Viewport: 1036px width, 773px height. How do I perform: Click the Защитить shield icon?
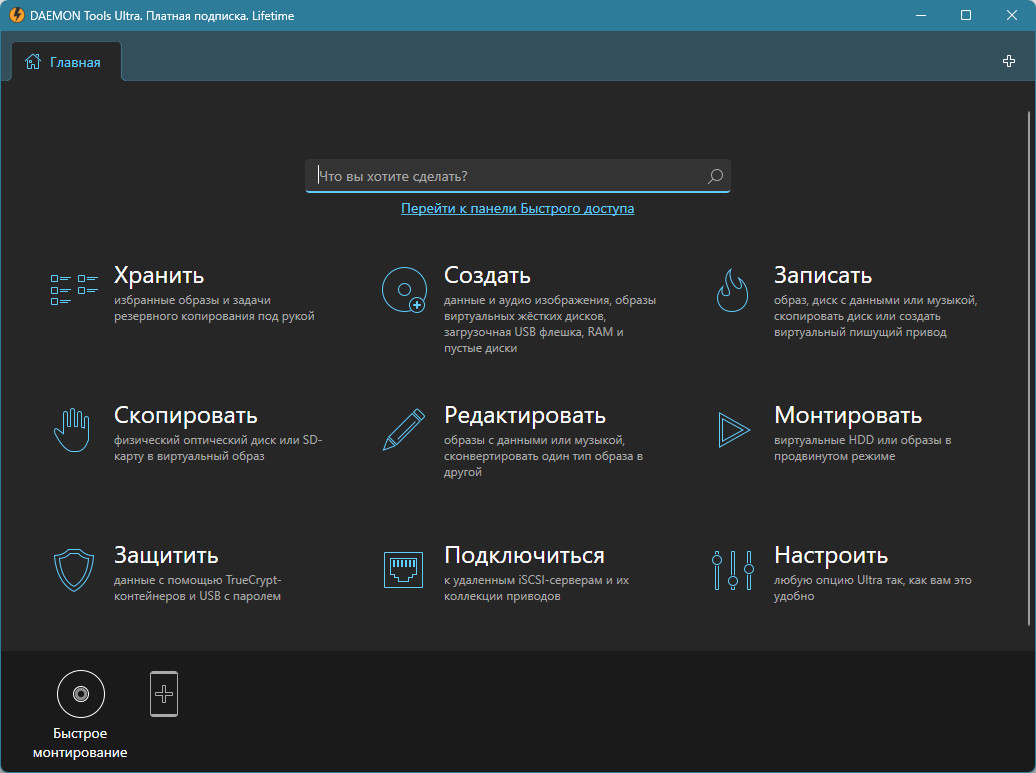[x=73, y=570]
